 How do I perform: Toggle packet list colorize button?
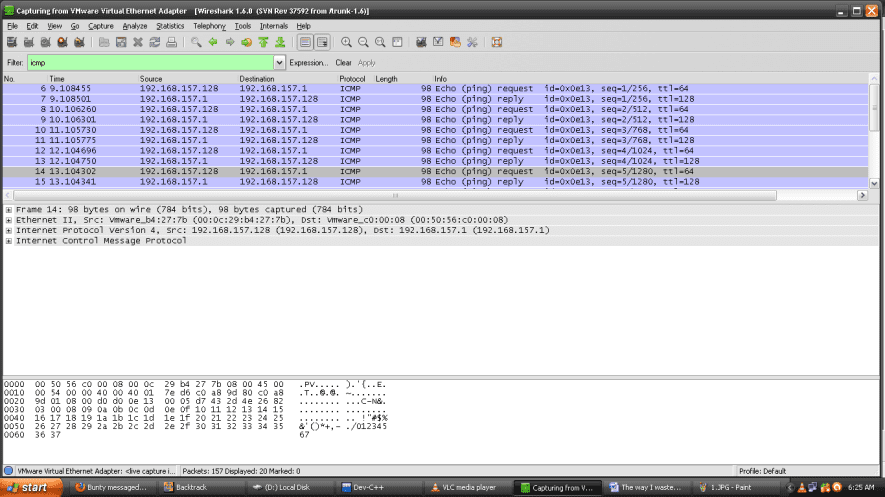(x=304, y=42)
